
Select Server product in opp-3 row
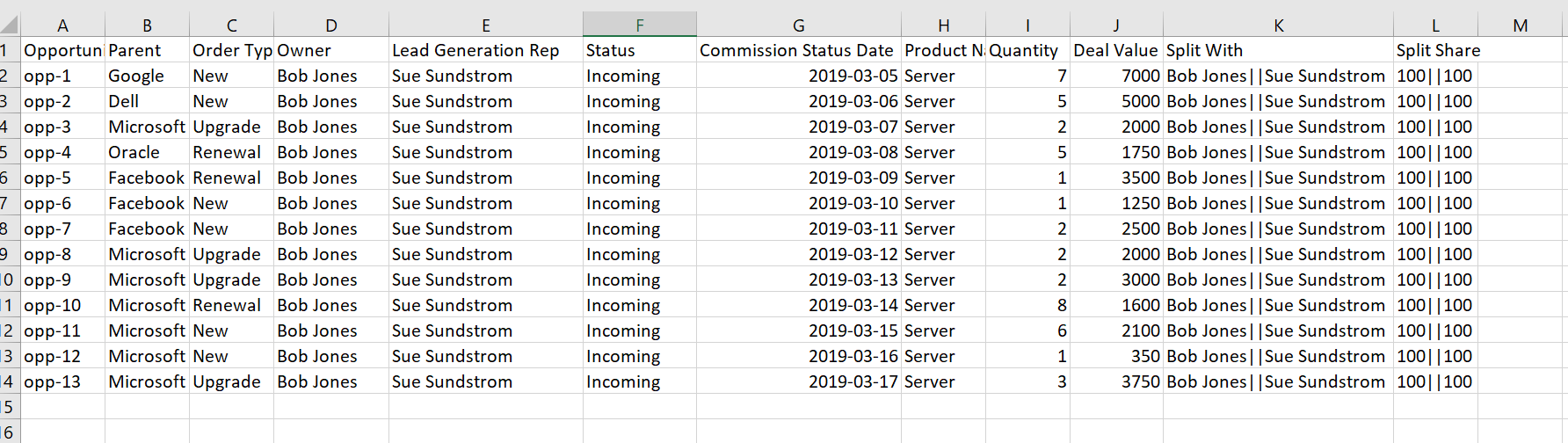coord(944,127)
